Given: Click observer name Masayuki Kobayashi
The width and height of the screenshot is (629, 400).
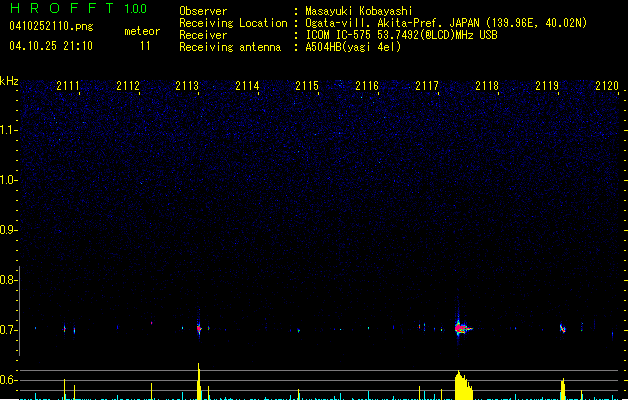Looking at the screenshot, I should pyautogui.click(x=359, y=11).
